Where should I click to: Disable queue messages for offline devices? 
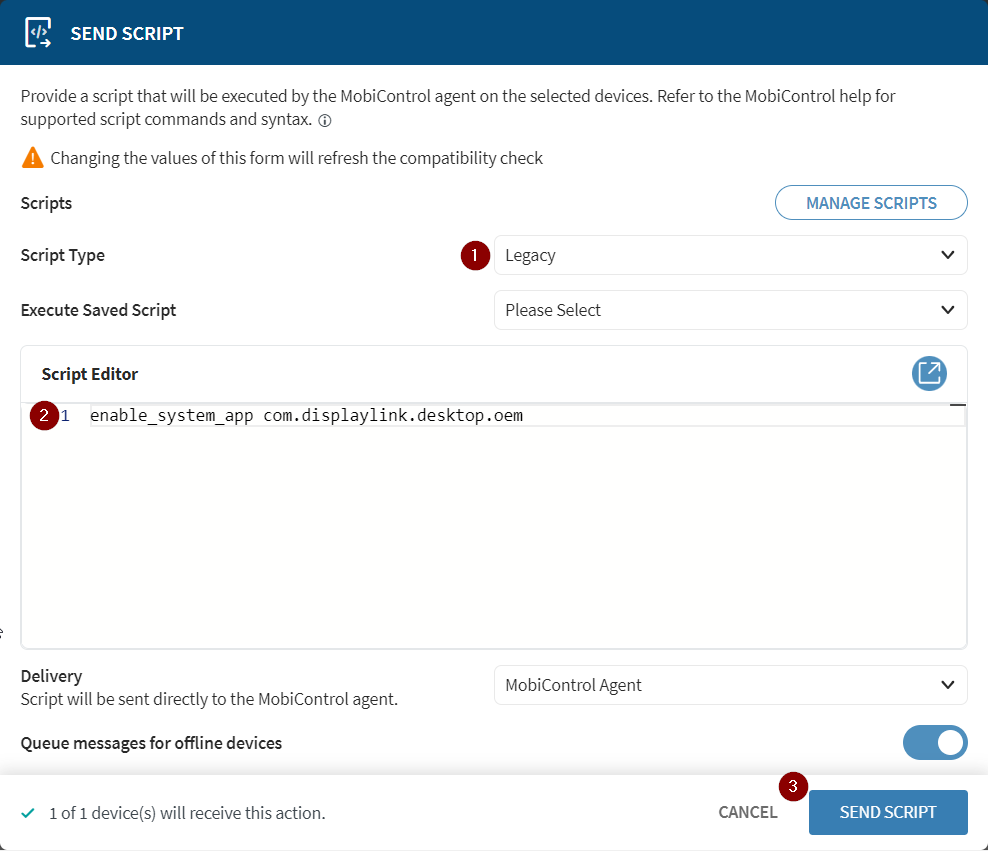click(x=935, y=742)
